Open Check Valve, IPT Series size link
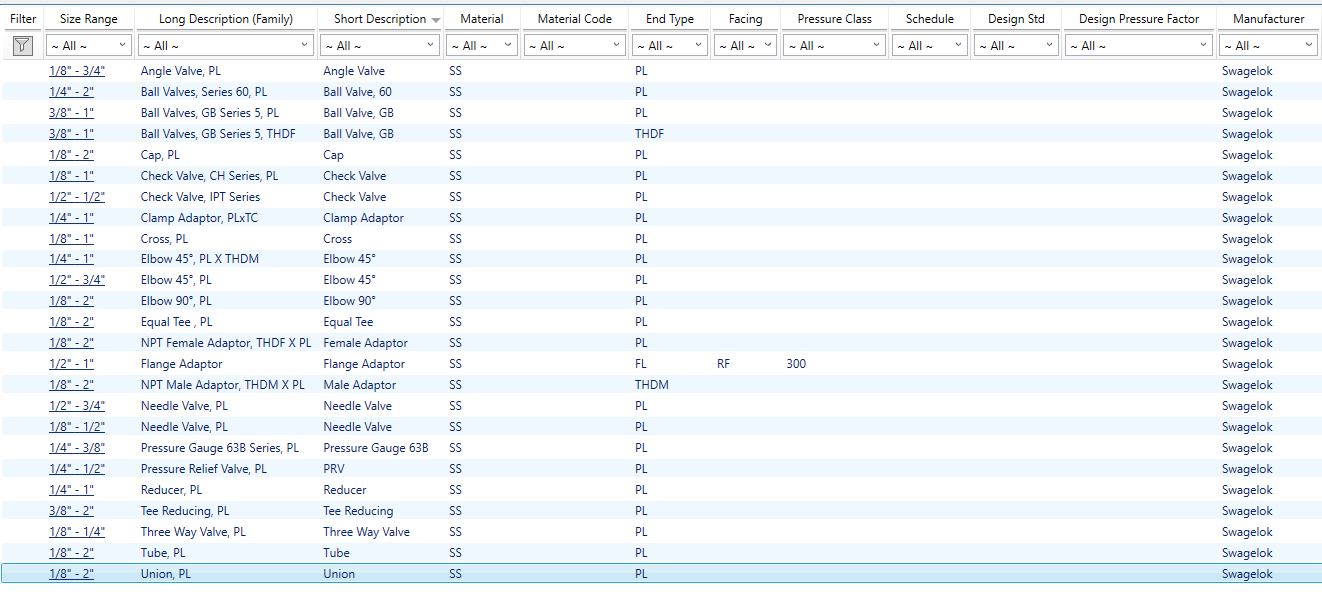The width and height of the screenshot is (1322, 599). click(77, 197)
